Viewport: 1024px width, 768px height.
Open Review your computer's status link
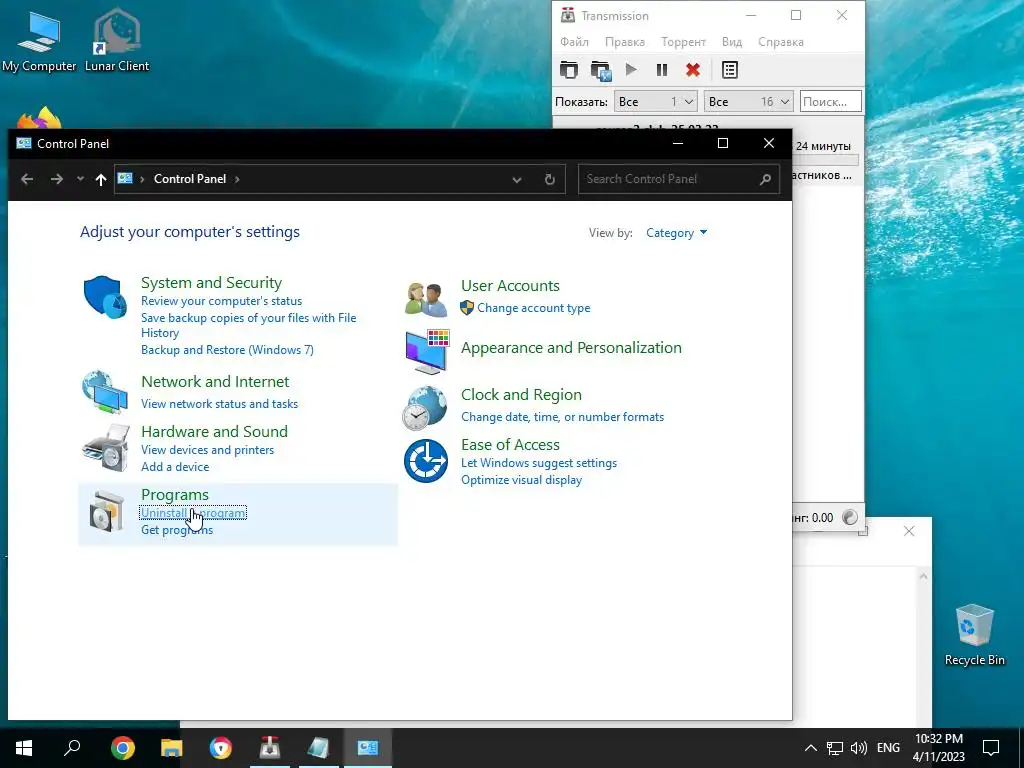pos(221,301)
